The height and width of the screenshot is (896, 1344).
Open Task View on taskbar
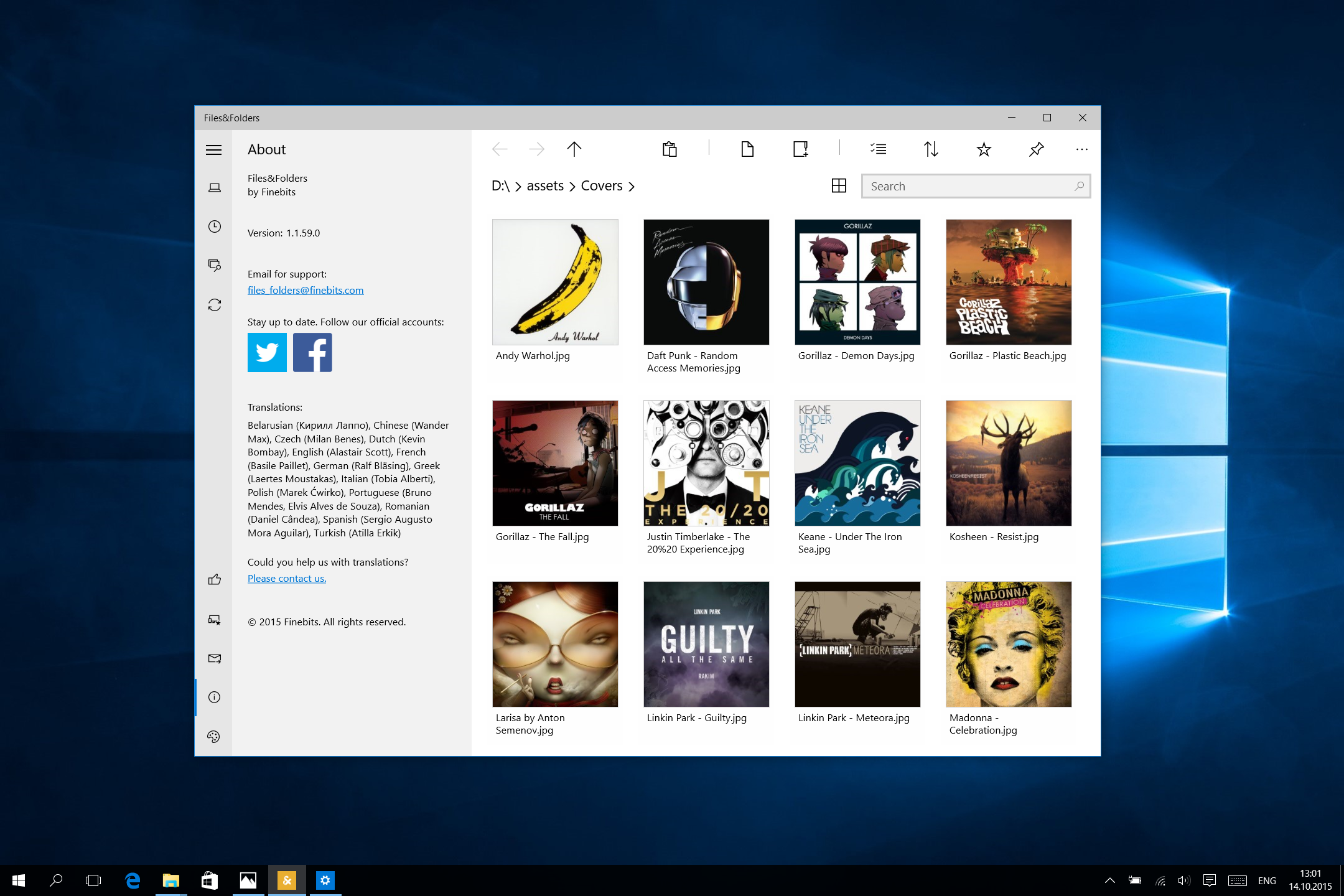coord(93,880)
